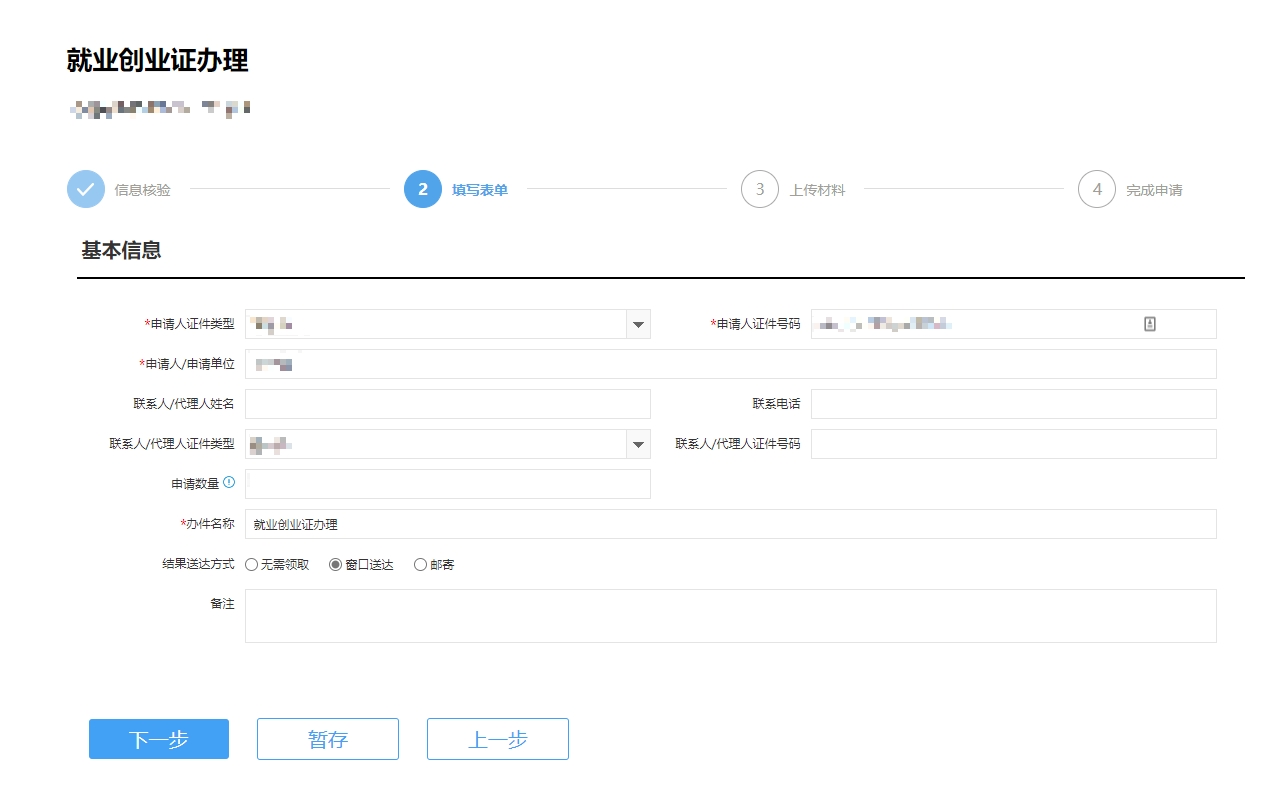Click the step 3 上传材料 circle icon
Image resolution: width=1279 pixels, height=804 pixels.
pos(760,189)
